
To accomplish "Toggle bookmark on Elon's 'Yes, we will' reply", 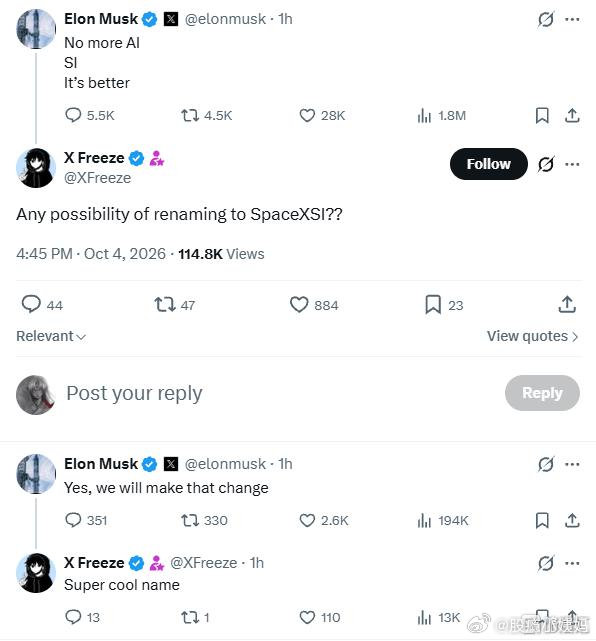I will point(542,520).
